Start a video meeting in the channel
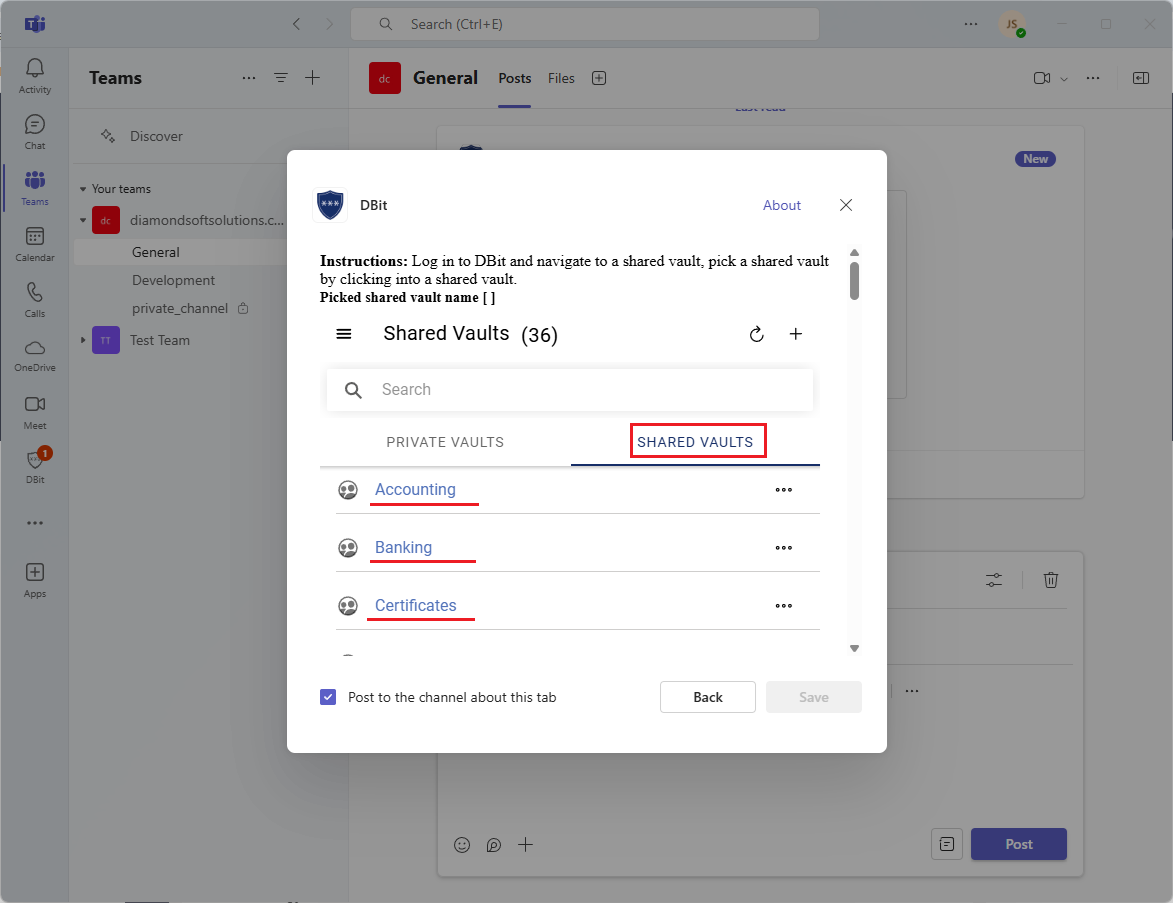1173x903 pixels. (x=1041, y=79)
